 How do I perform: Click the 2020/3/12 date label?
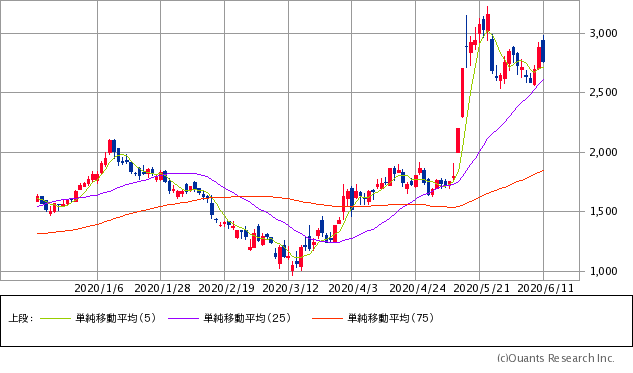pos(291,288)
